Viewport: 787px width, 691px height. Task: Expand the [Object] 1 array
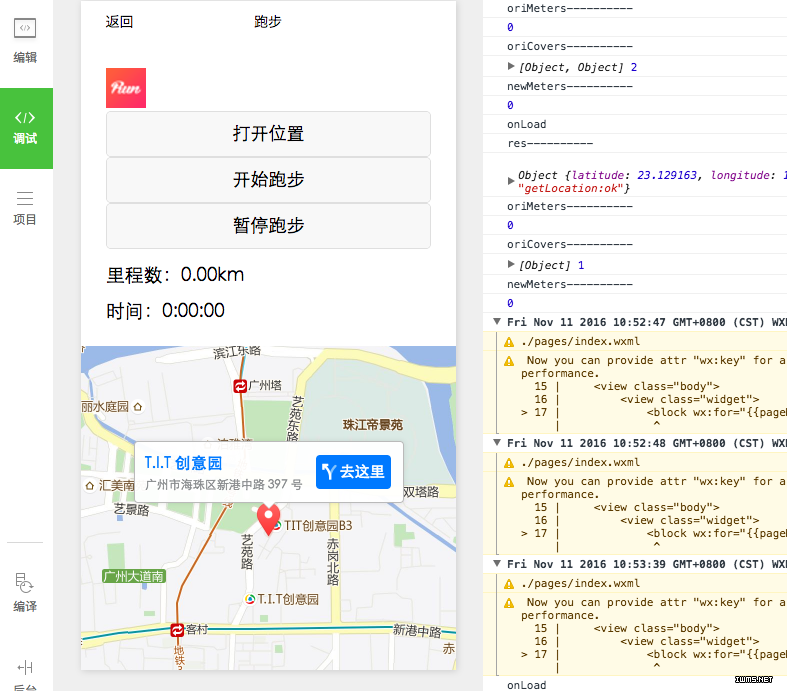tap(511, 264)
